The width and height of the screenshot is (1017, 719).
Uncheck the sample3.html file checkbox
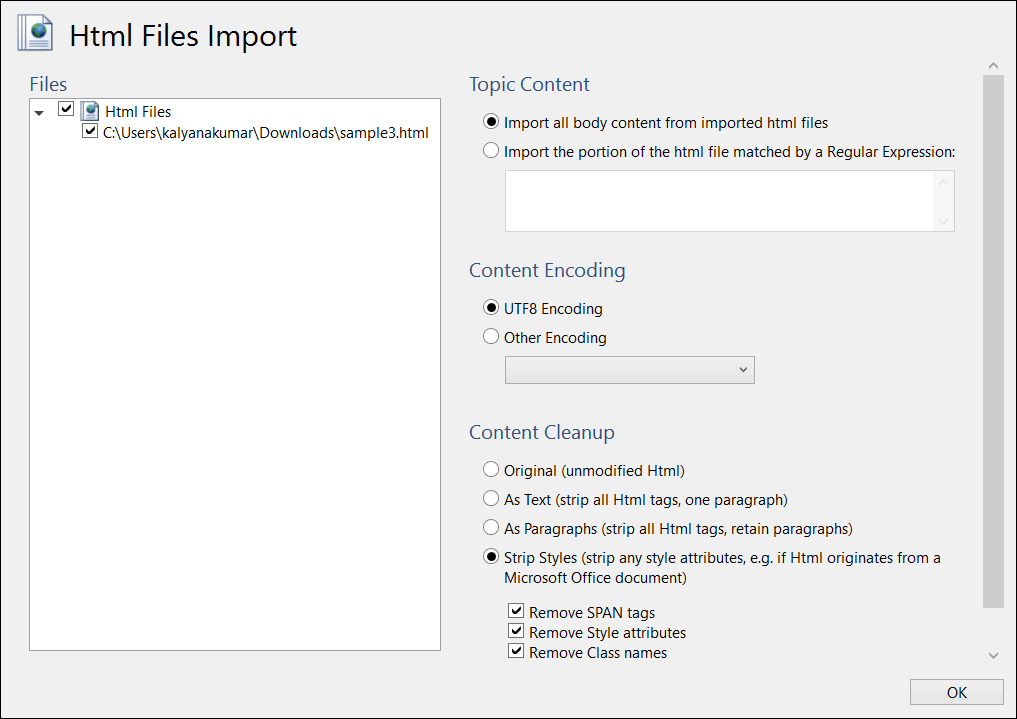pyautogui.click(x=90, y=131)
